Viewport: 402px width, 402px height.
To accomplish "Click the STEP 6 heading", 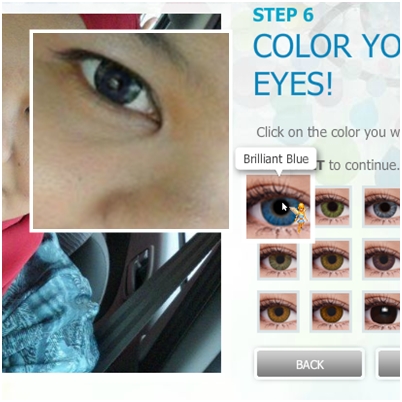I will (x=283, y=15).
